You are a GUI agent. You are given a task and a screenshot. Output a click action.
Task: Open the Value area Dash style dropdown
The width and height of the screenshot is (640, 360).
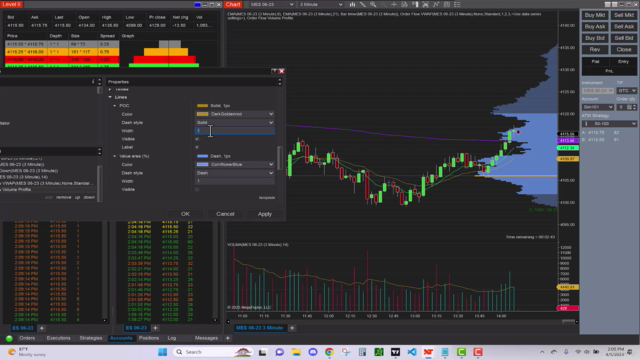pos(235,173)
